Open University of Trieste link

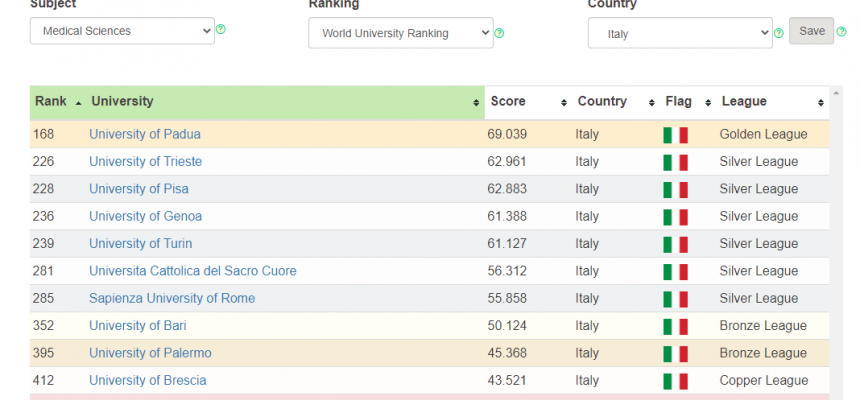click(x=145, y=161)
